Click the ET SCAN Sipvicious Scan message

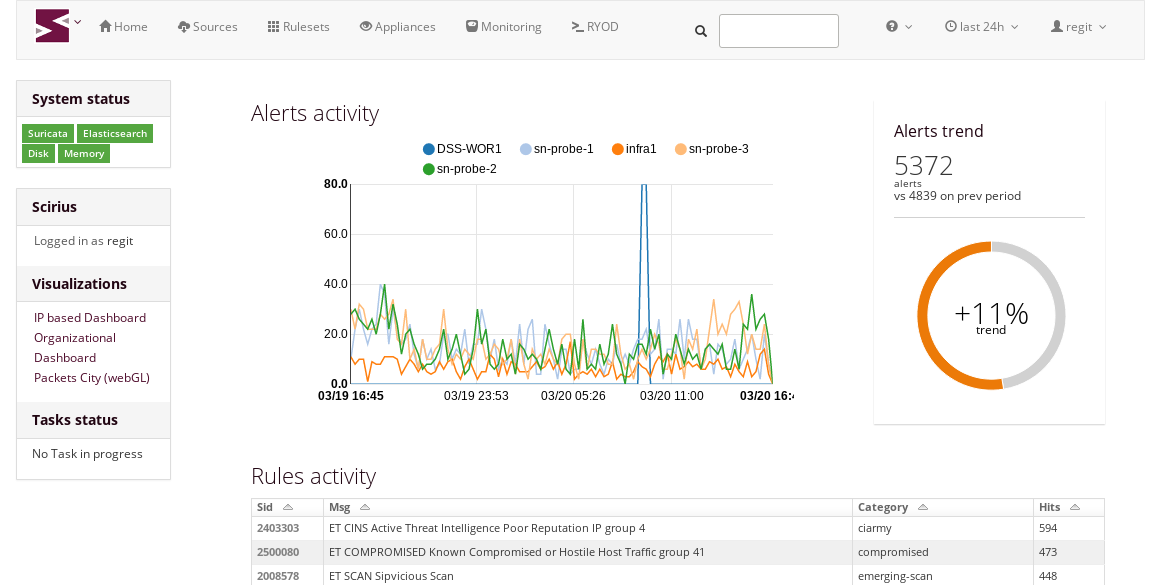(x=391, y=576)
